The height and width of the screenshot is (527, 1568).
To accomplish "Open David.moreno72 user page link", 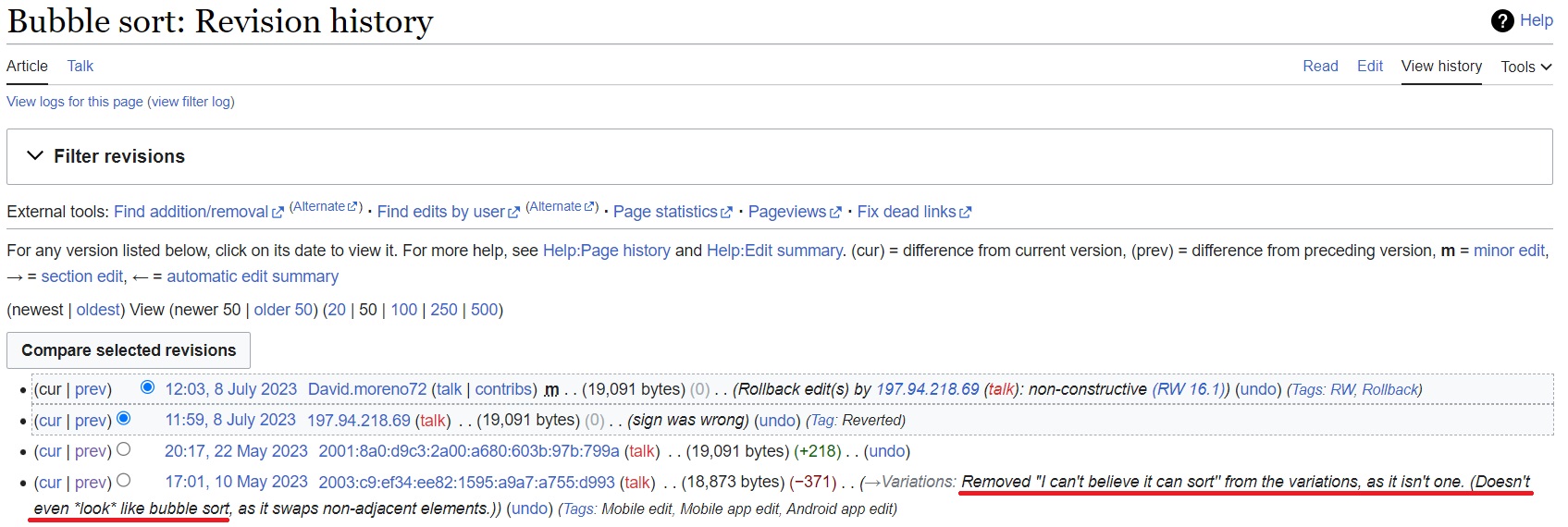I will [x=367, y=389].
